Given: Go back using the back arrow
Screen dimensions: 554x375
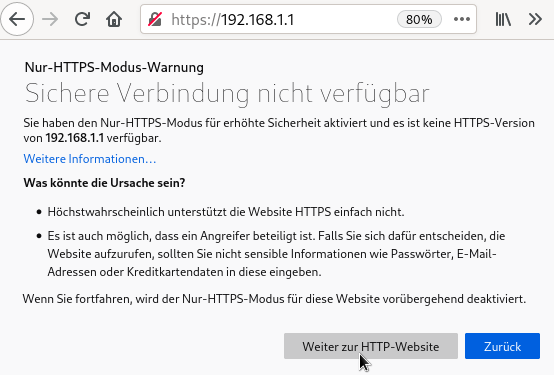Looking at the screenshot, I should (17, 19).
